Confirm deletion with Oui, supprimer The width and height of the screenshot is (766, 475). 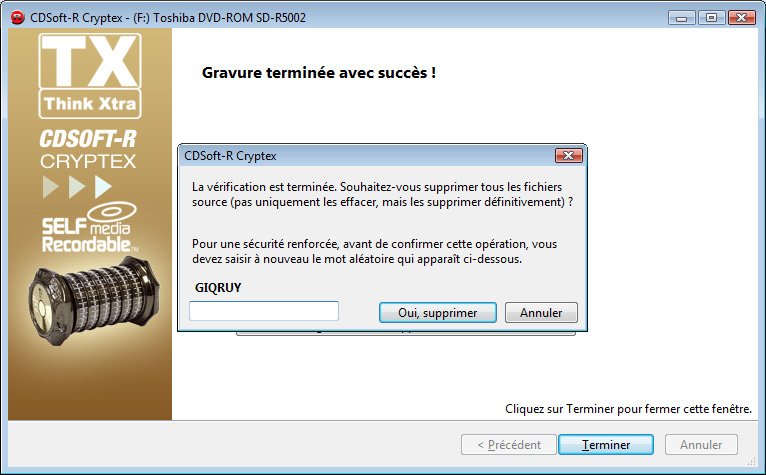coord(438,313)
